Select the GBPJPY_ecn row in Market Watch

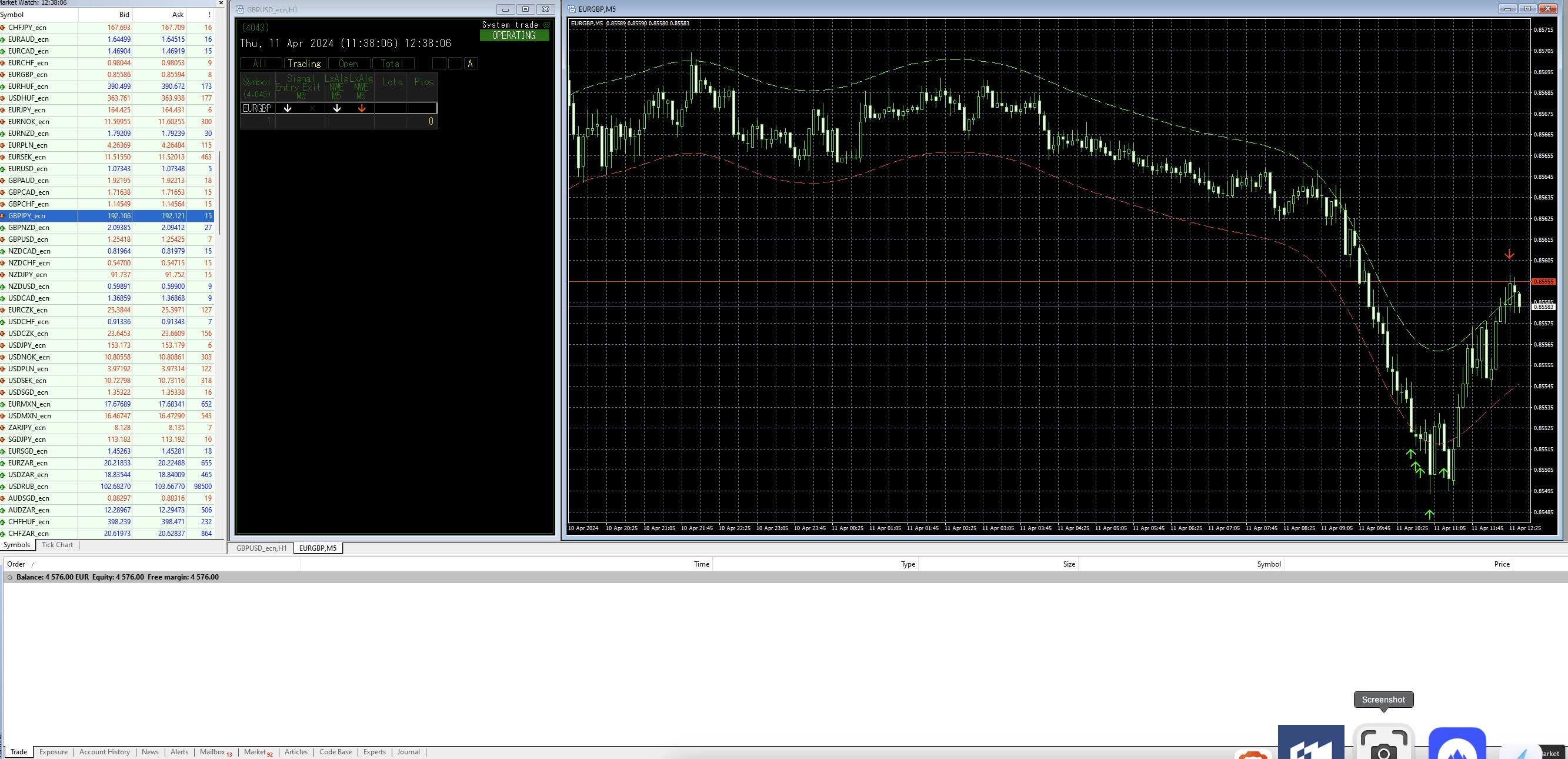pyautogui.click(x=27, y=216)
